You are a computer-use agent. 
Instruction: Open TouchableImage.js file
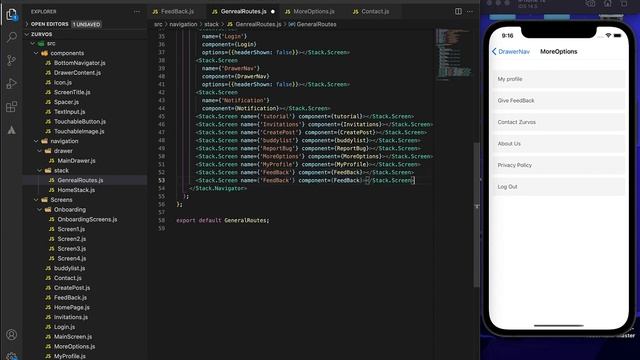[x=79, y=131]
